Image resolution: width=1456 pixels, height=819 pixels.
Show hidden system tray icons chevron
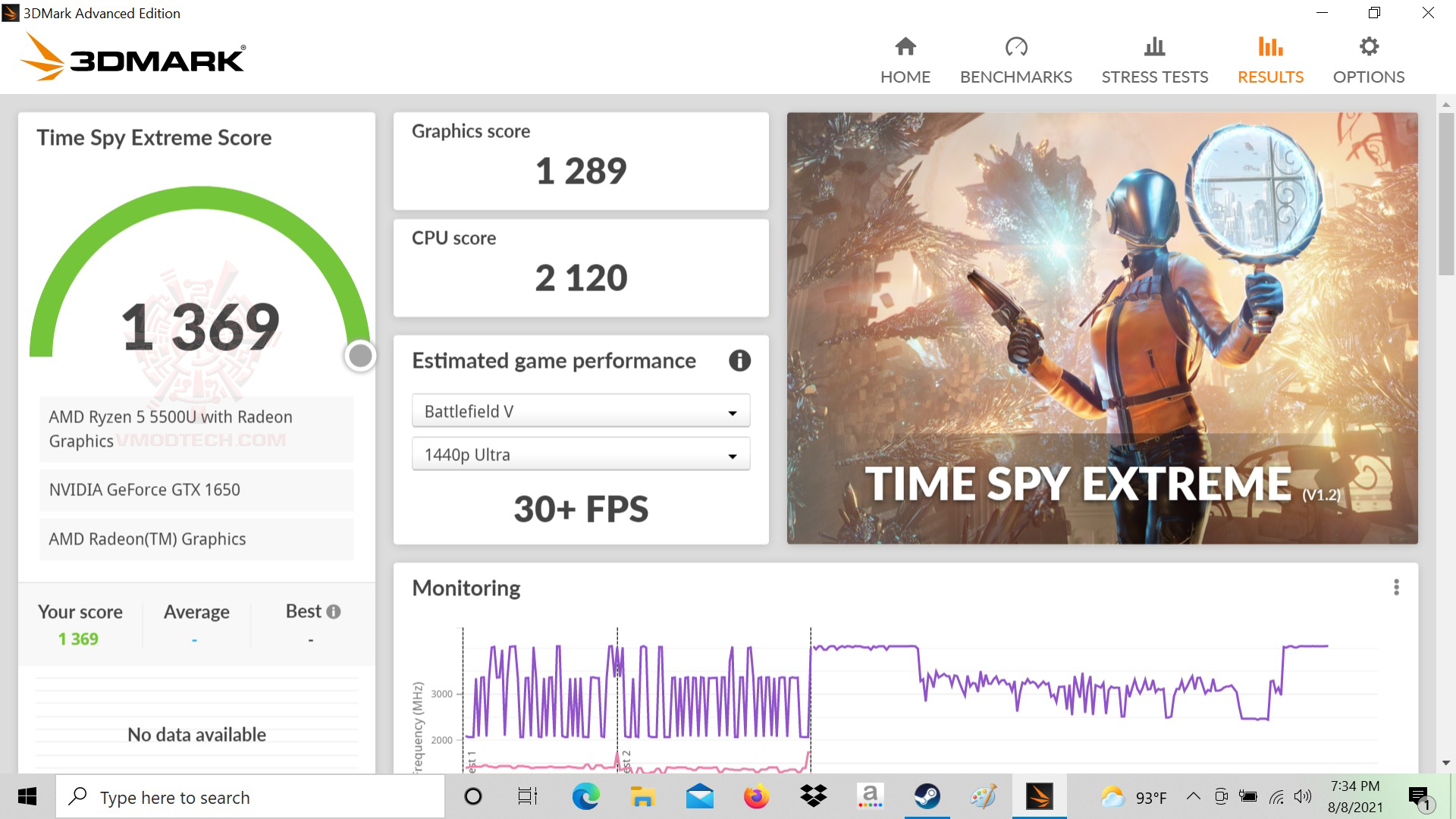click(x=1193, y=796)
